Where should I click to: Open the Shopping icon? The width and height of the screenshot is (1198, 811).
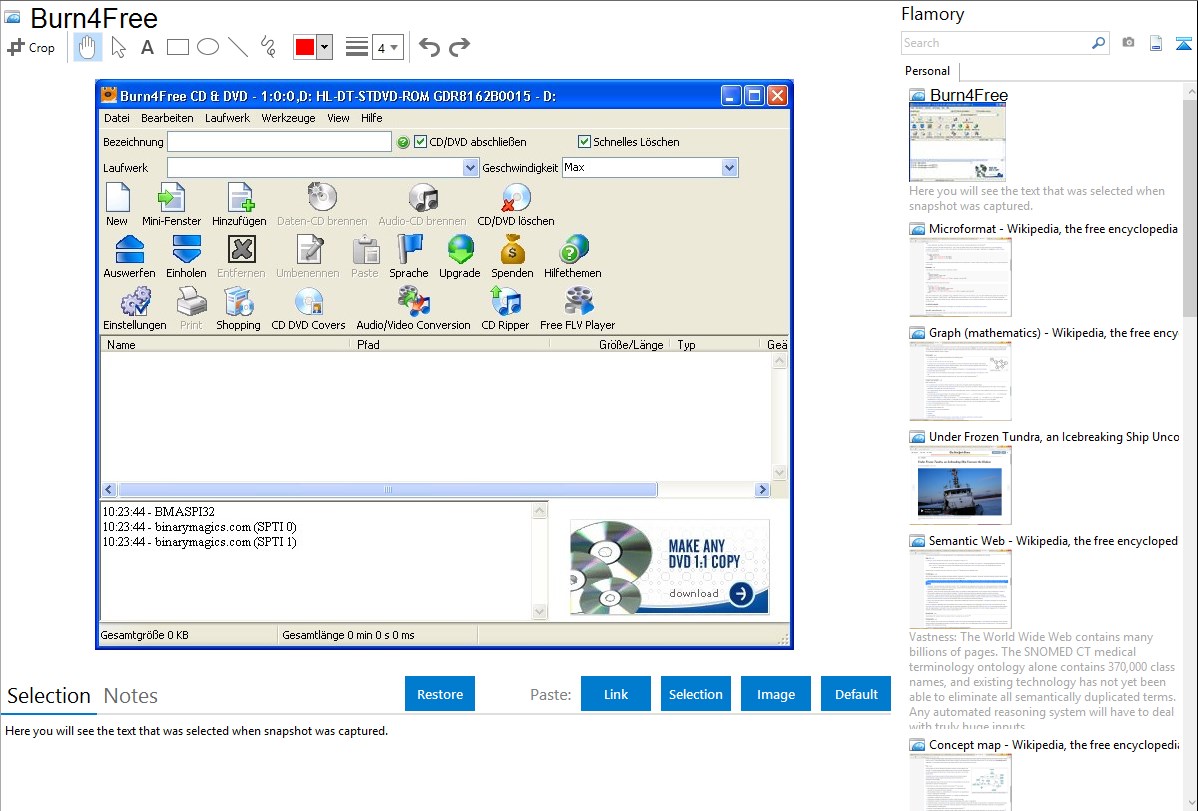click(x=238, y=309)
